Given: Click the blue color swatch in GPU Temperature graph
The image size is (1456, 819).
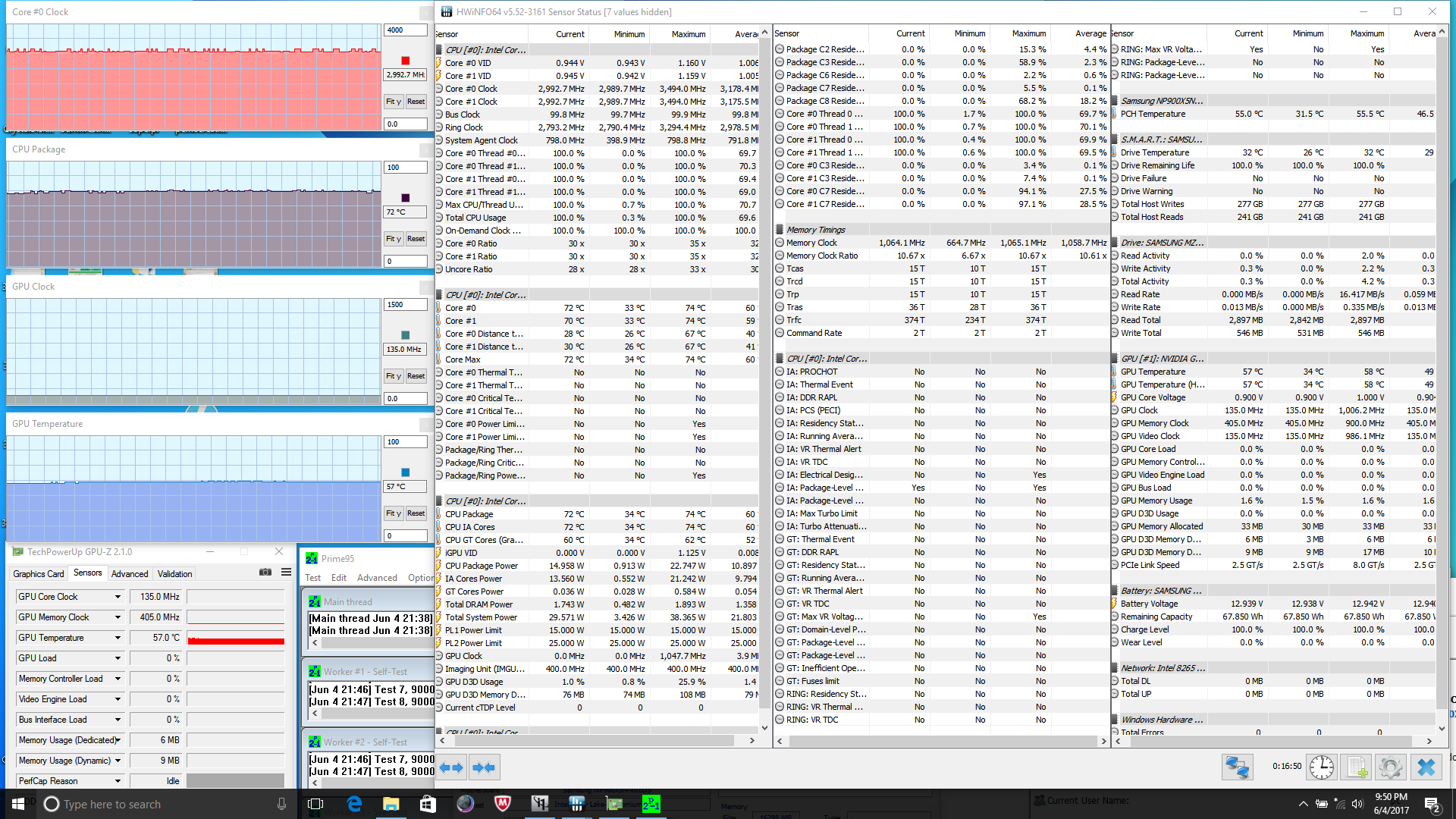Looking at the screenshot, I should point(405,472).
